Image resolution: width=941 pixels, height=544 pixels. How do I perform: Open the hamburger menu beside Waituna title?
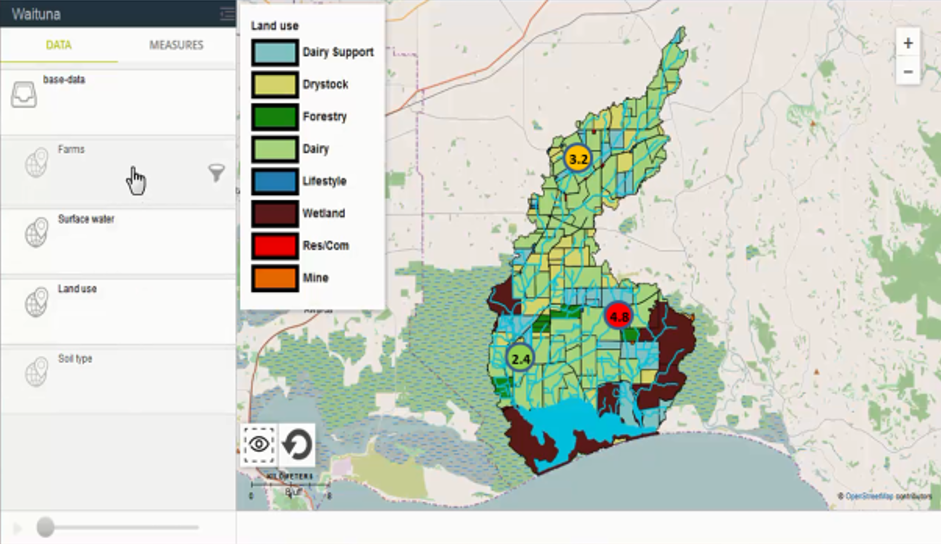227,13
